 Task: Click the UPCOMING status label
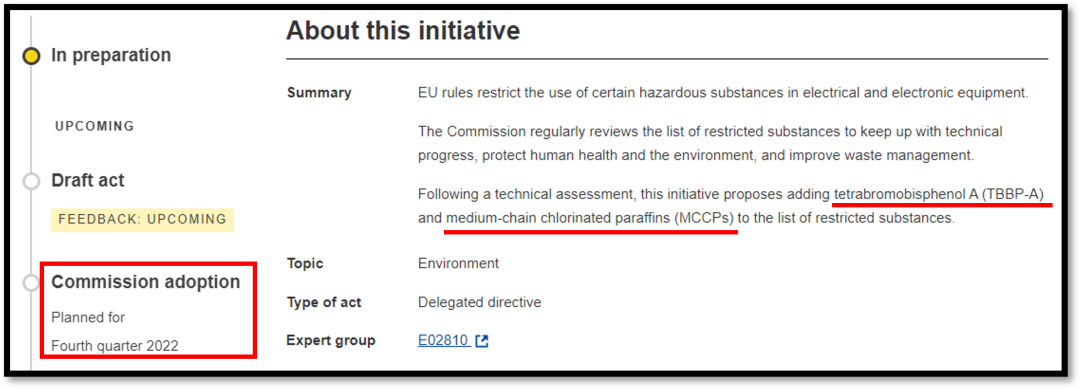[x=94, y=127]
